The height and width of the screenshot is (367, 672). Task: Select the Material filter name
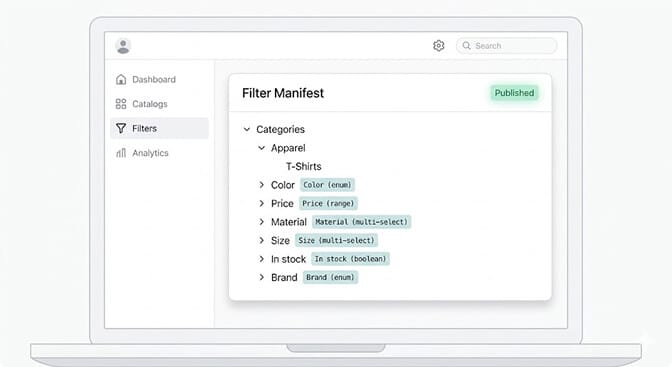point(289,222)
